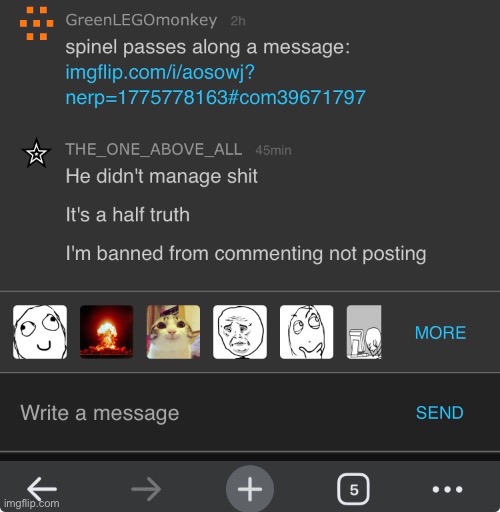Open the tab switcher showing 5 tabs
The image size is (500, 512).
(354, 489)
